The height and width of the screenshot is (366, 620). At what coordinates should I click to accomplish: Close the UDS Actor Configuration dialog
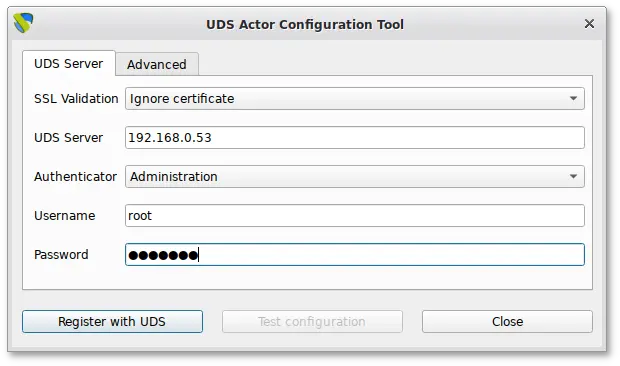coord(589,24)
